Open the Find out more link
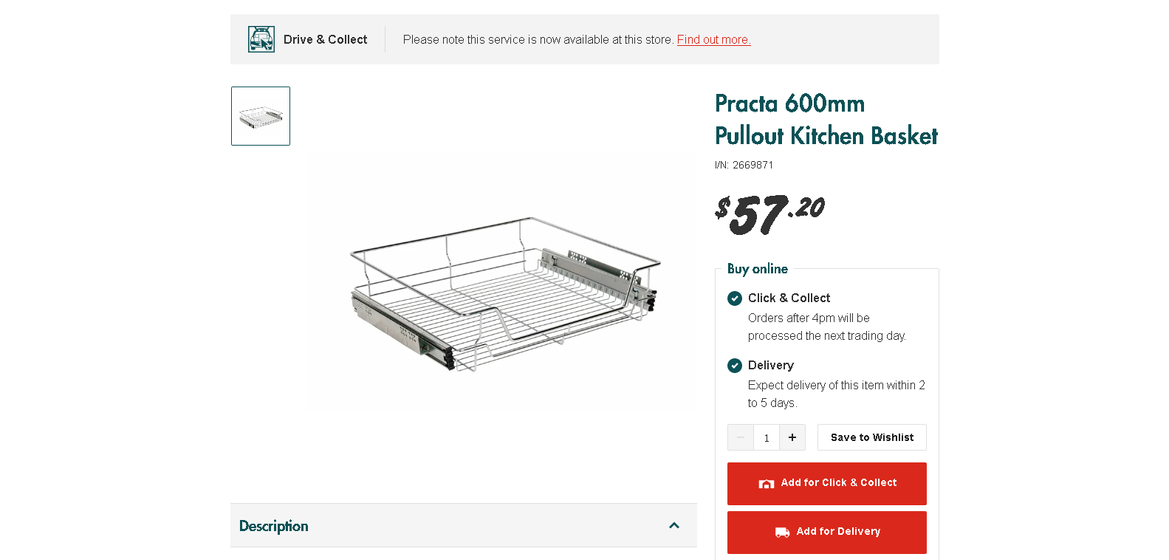1169x560 pixels. (713, 40)
